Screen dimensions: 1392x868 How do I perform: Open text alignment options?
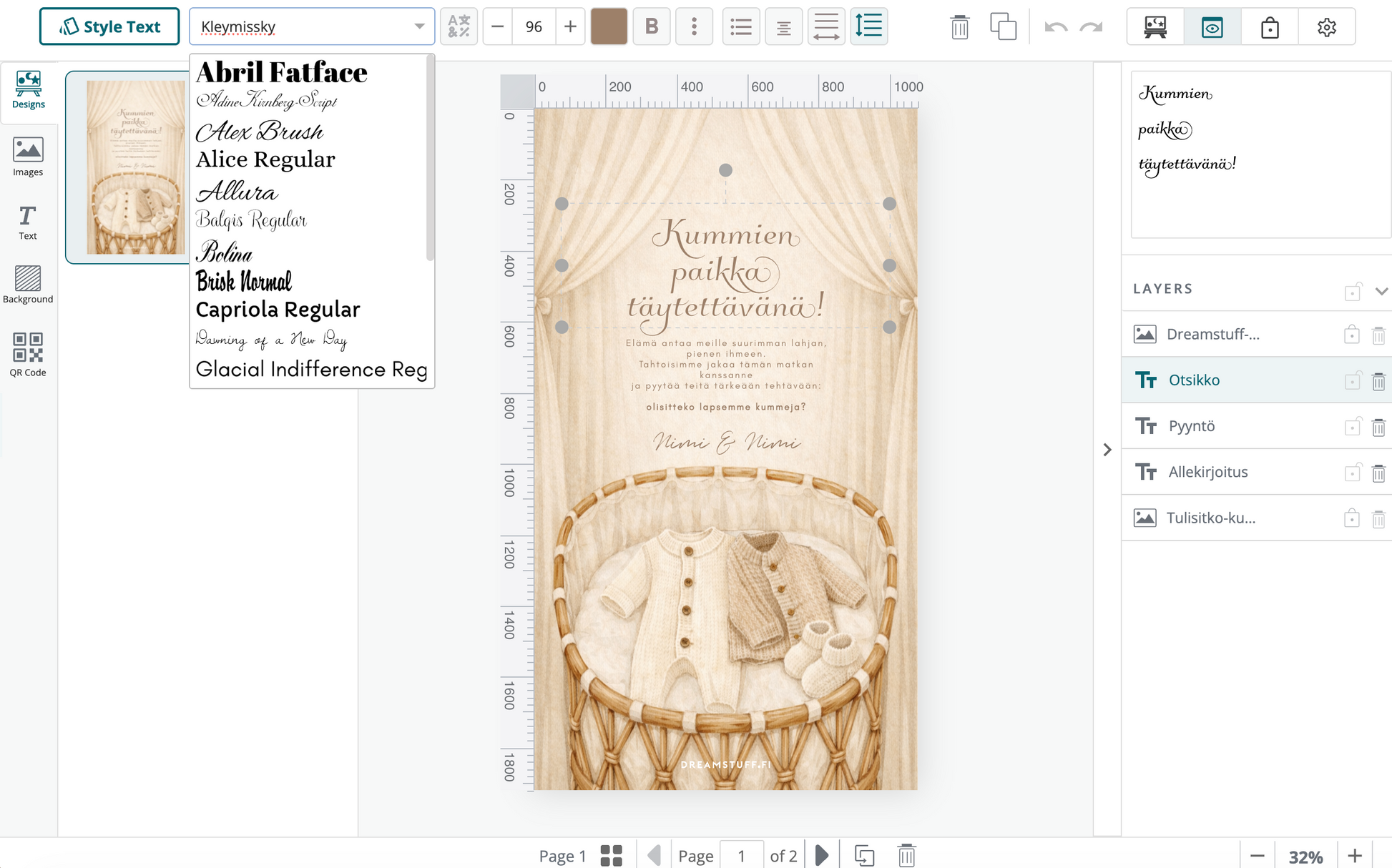[783, 26]
